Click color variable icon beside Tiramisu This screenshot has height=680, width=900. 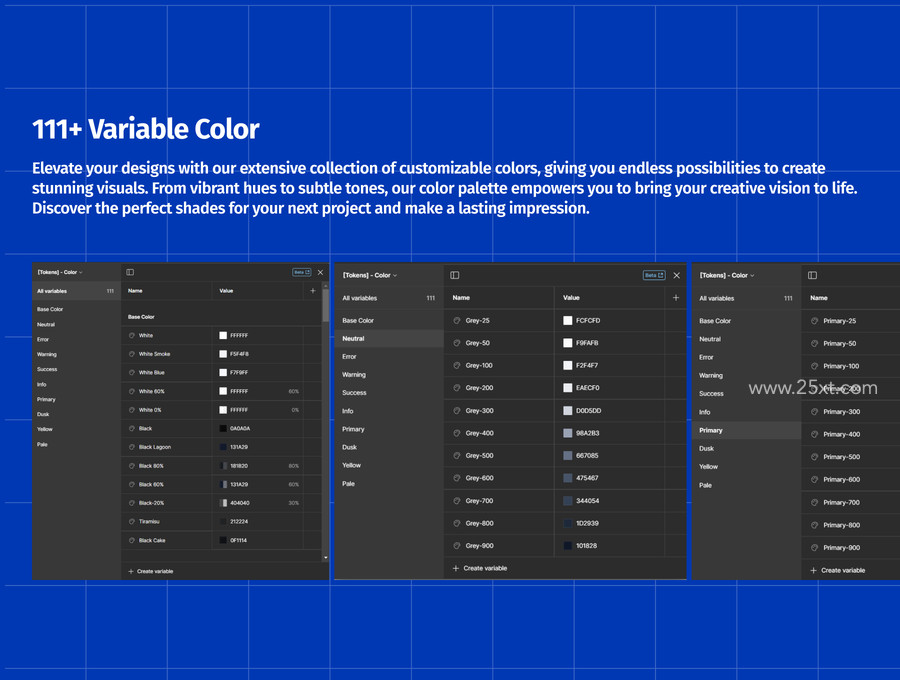(x=132, y=522)
